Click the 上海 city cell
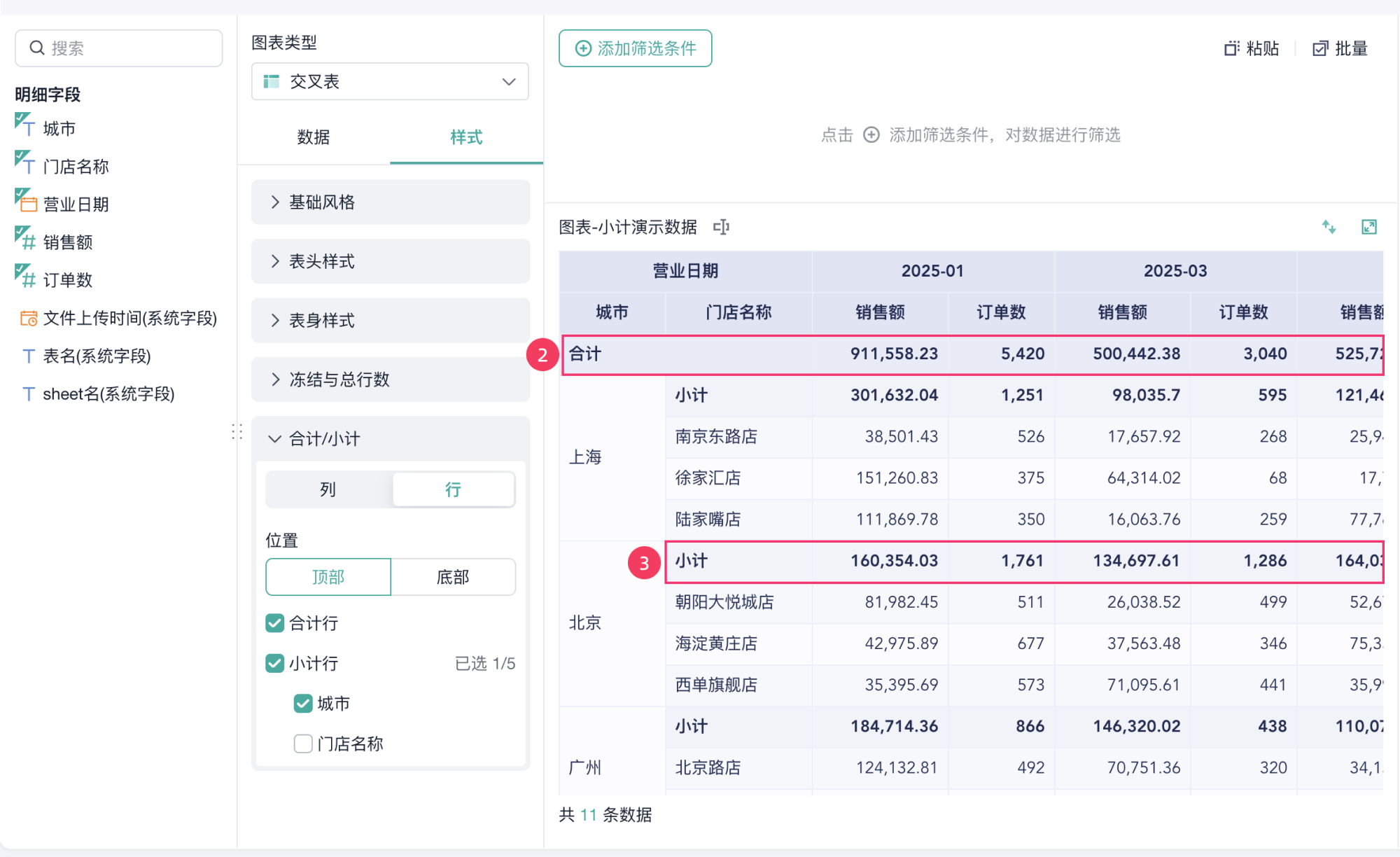The image size is (1400, 857). (x=612, y=458)
